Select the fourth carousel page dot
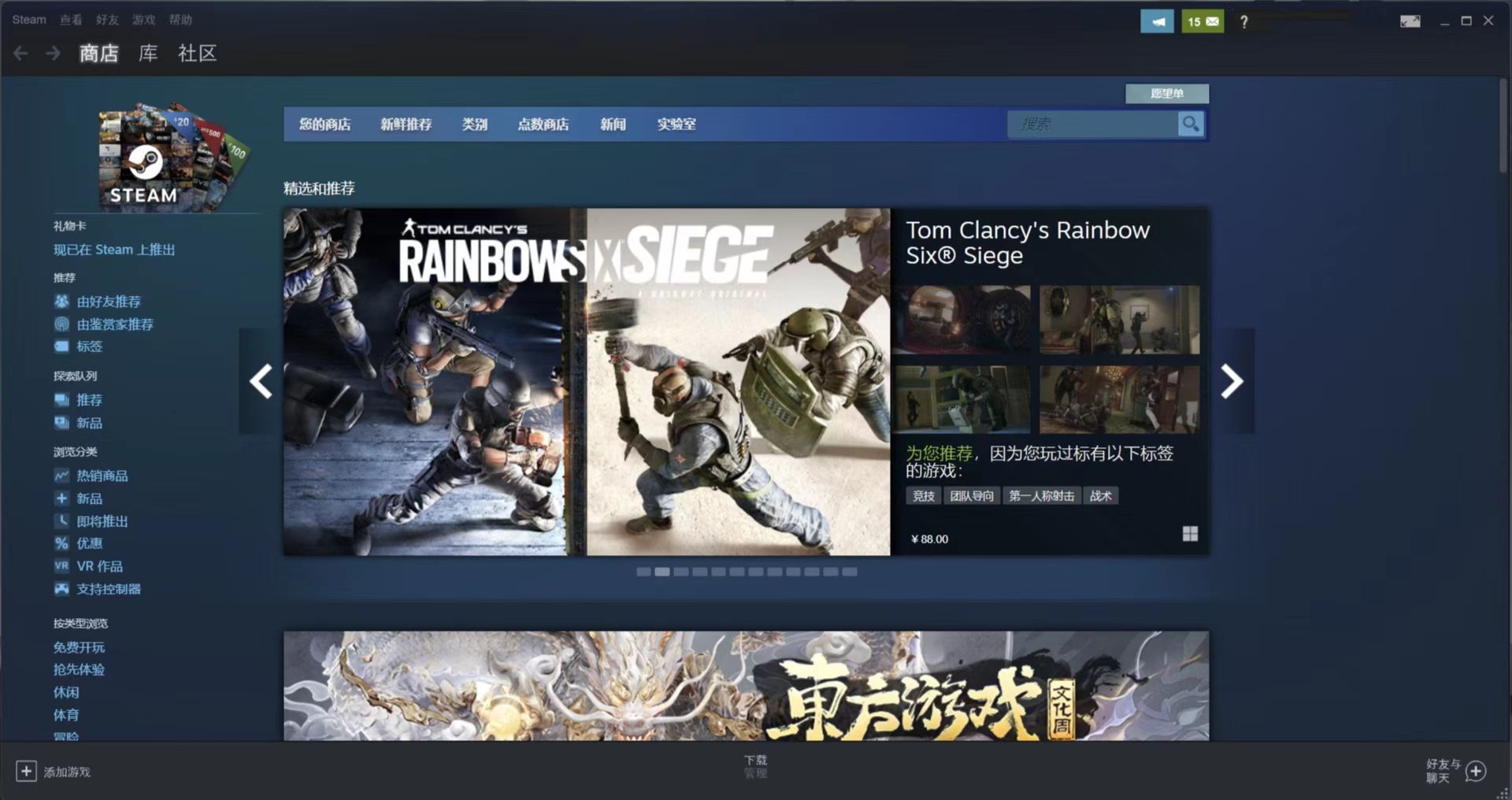 point(700,572)
